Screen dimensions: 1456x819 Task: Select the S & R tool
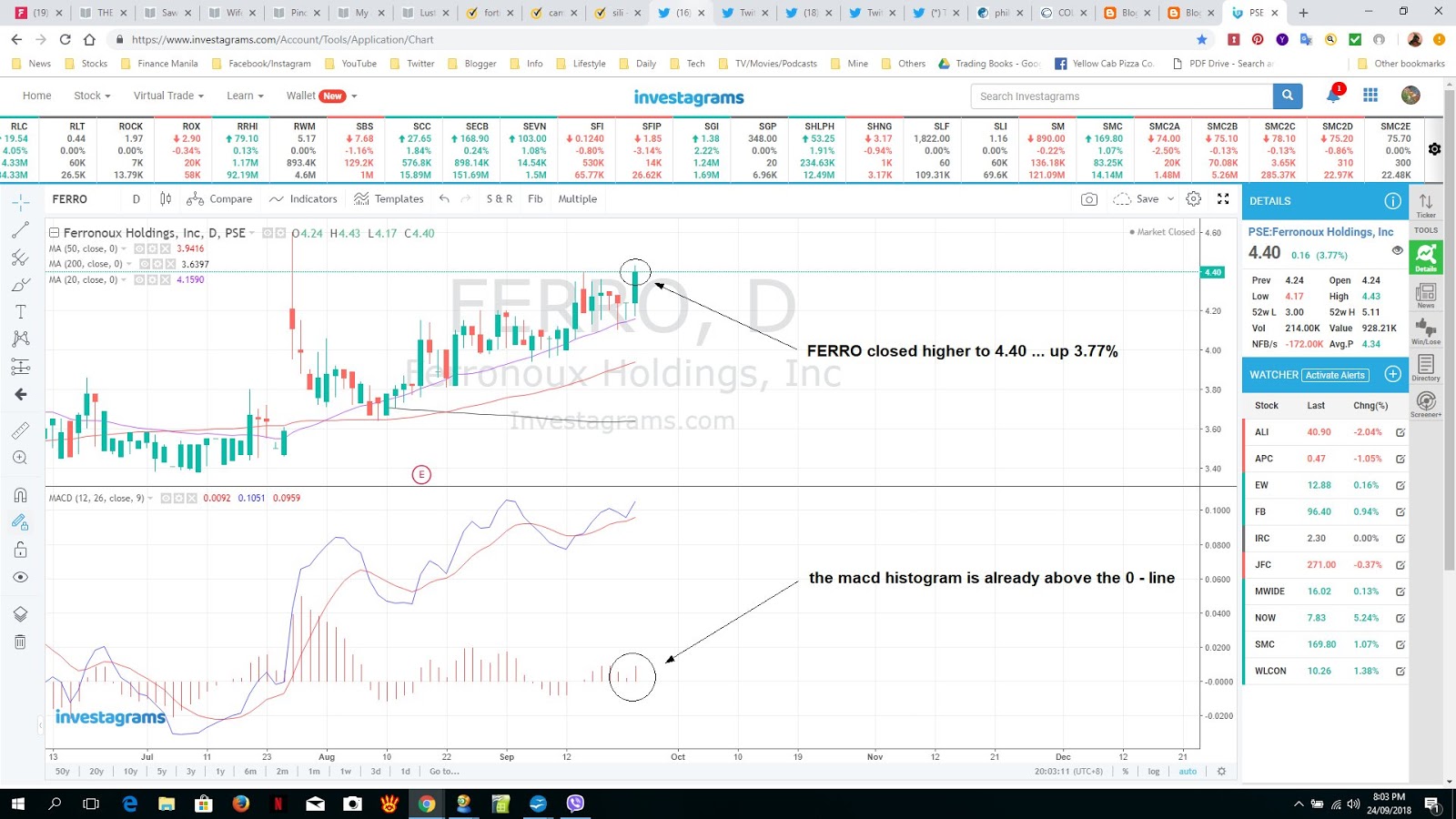[499, 198]
